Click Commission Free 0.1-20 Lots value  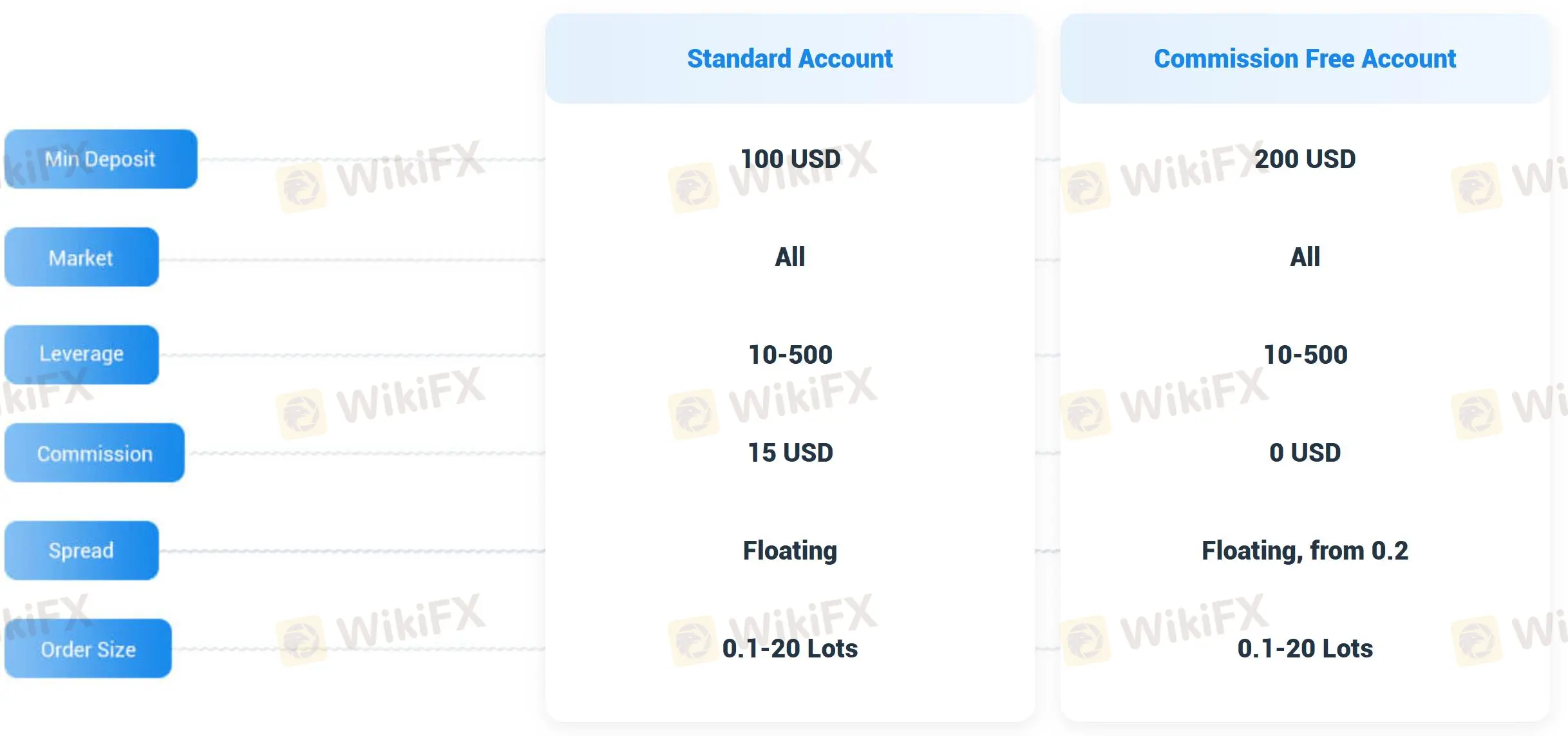coord(1305,648)
